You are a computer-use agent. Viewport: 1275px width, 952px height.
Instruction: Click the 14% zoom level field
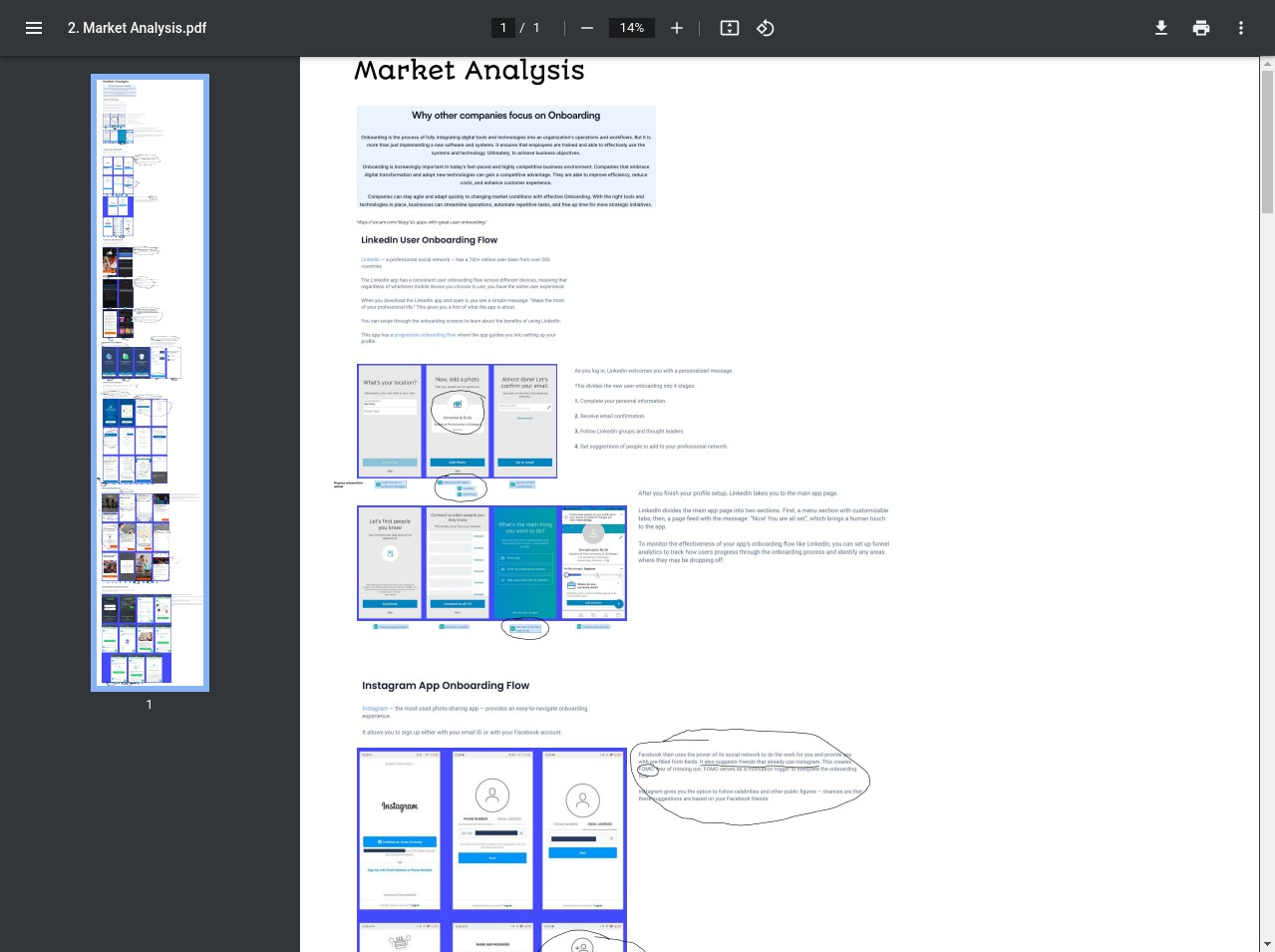632,28
